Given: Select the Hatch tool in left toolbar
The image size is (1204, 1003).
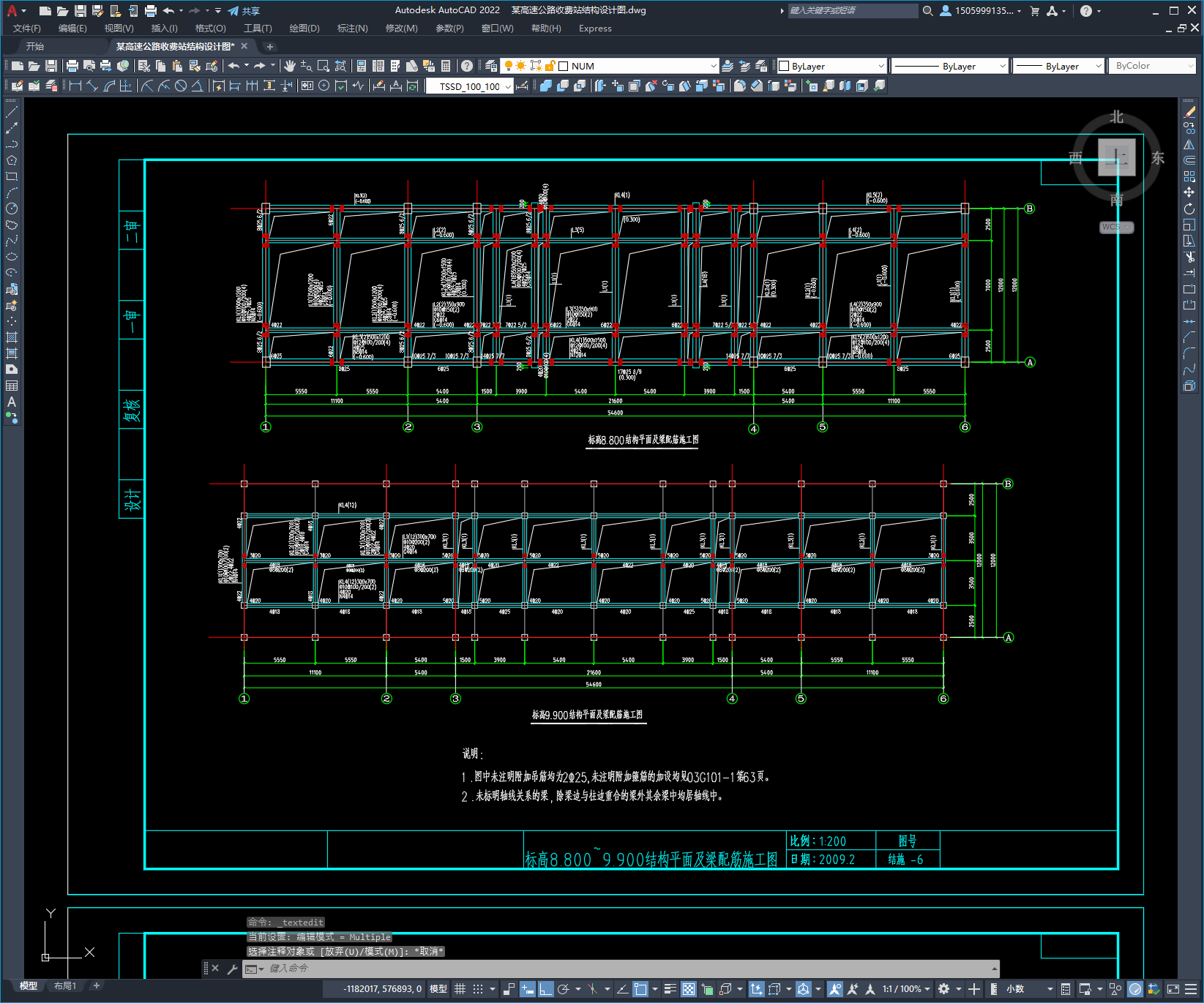Looking at the screenshot, I should (x=12, y=337).
